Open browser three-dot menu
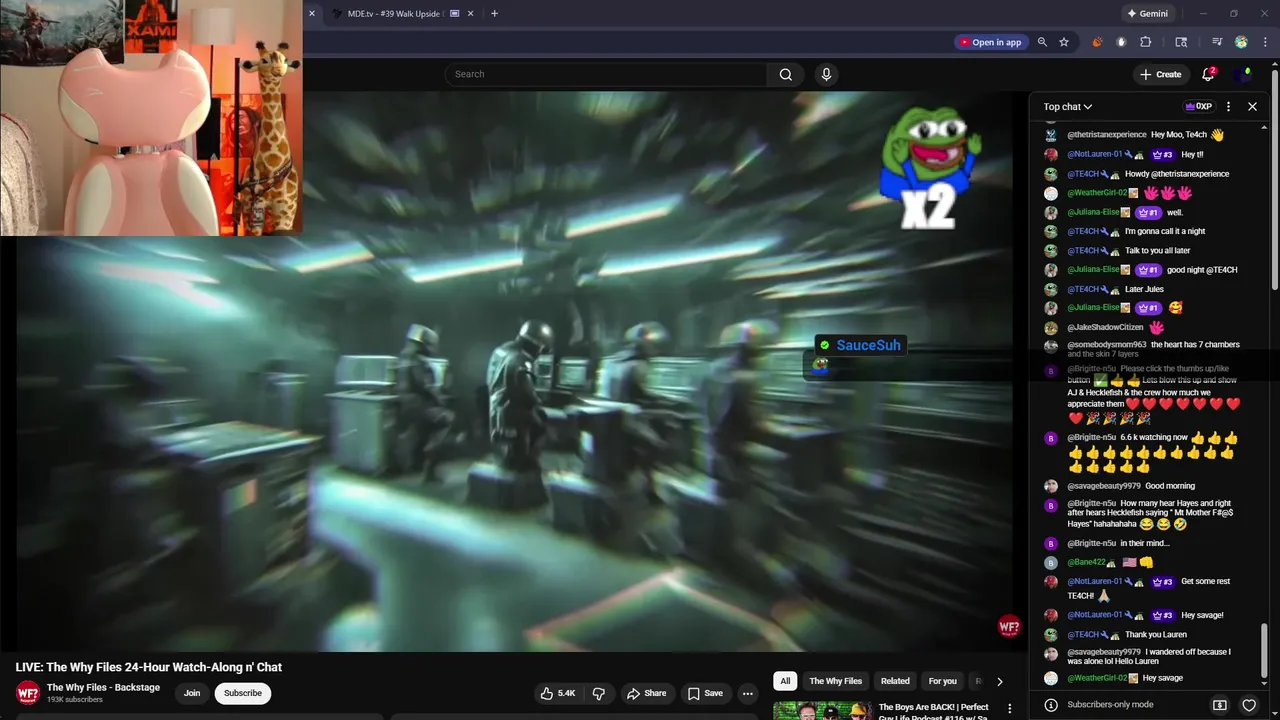1280x720 pixels. coord(1265,42)
